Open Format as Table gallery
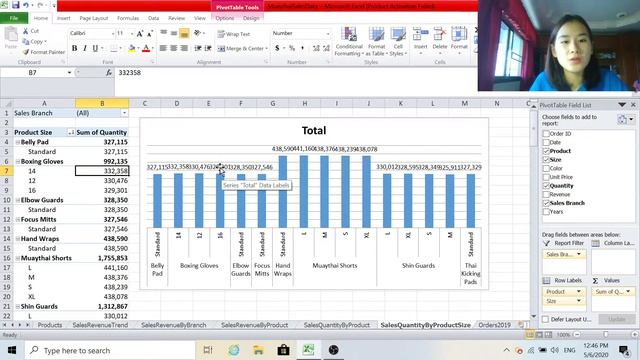Screen dimensions: 640x360 [376, 42]
